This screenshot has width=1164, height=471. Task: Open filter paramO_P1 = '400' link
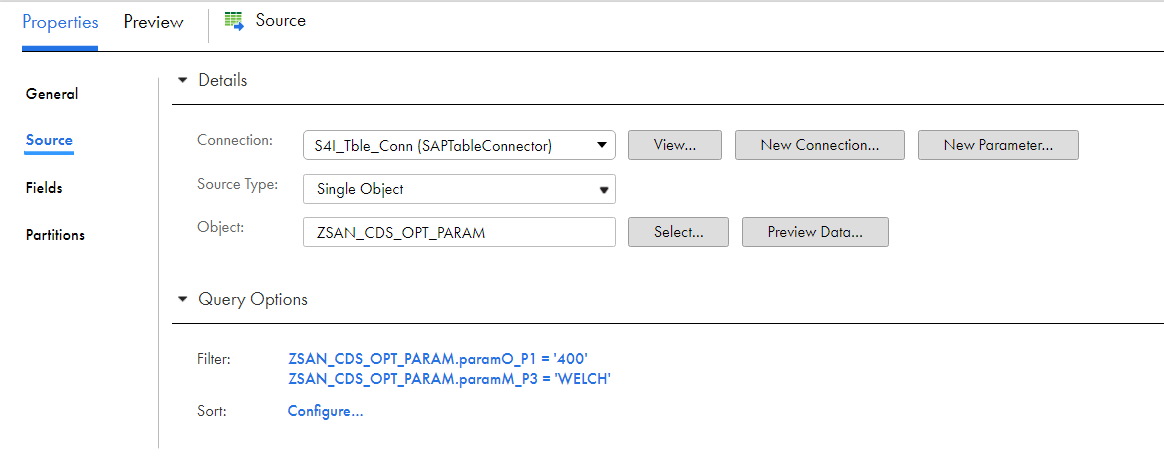click(438, 357)
